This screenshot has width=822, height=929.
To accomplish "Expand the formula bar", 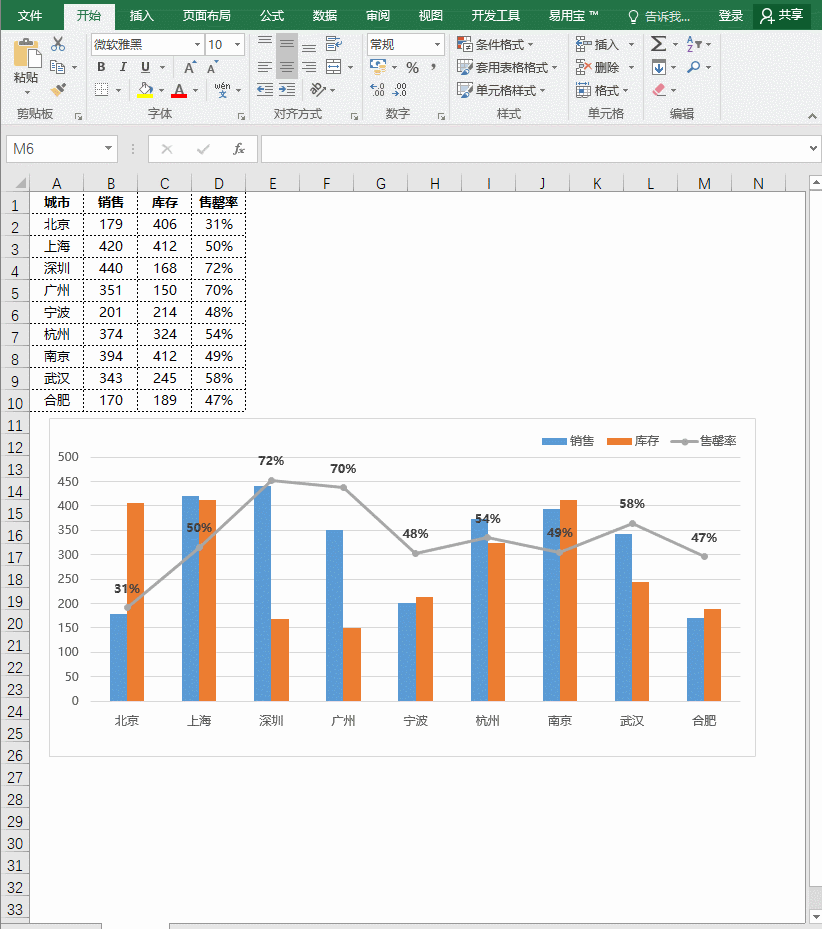I will click(x=813, y=148).
